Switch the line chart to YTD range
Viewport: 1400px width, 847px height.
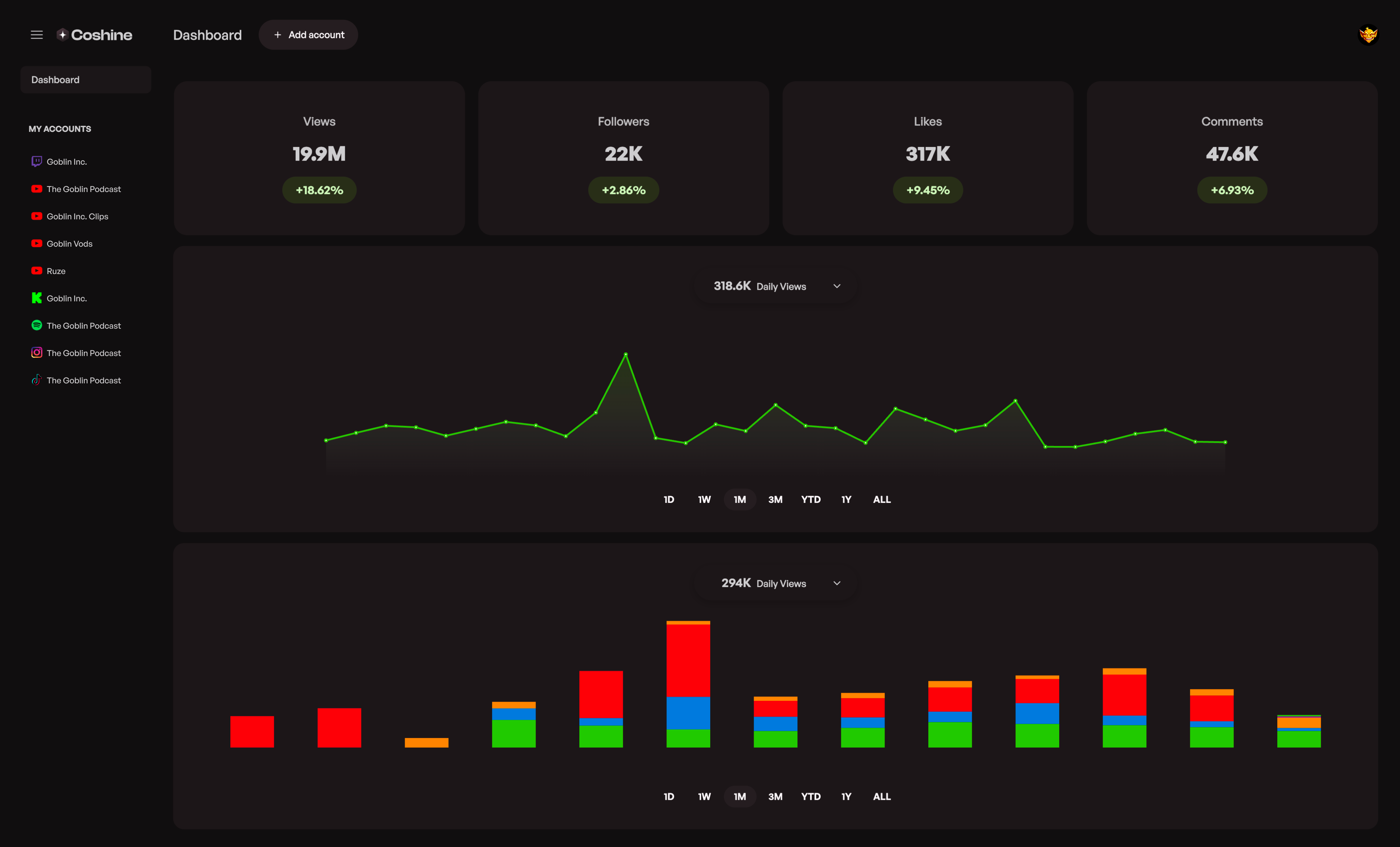point(811,499)
